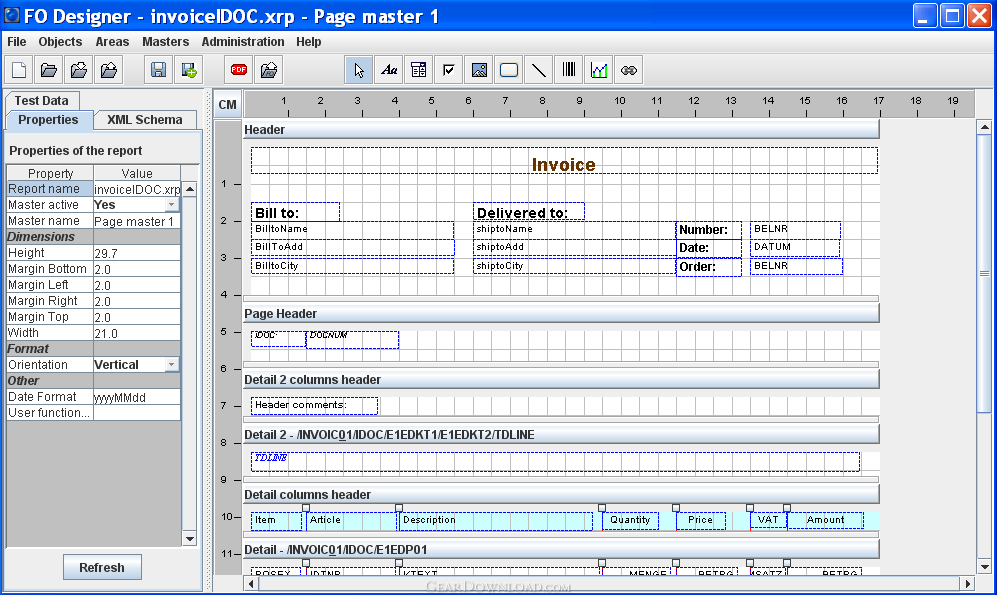Click the Detail 2 columns header bar
997x595 pixels.
561,380
